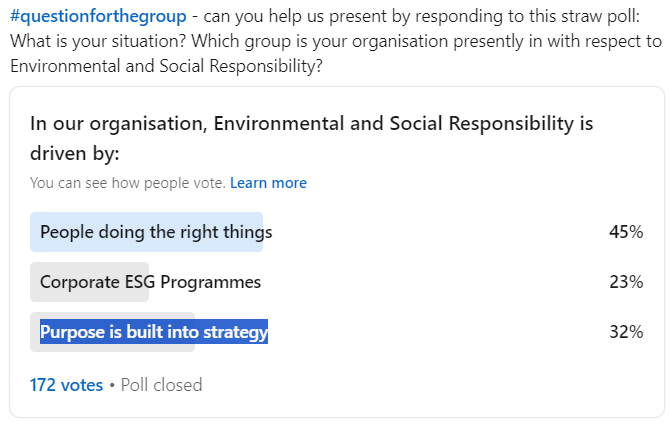Click the "Learn more" link
Screen dimensions: 671x422
pos(268,183)
